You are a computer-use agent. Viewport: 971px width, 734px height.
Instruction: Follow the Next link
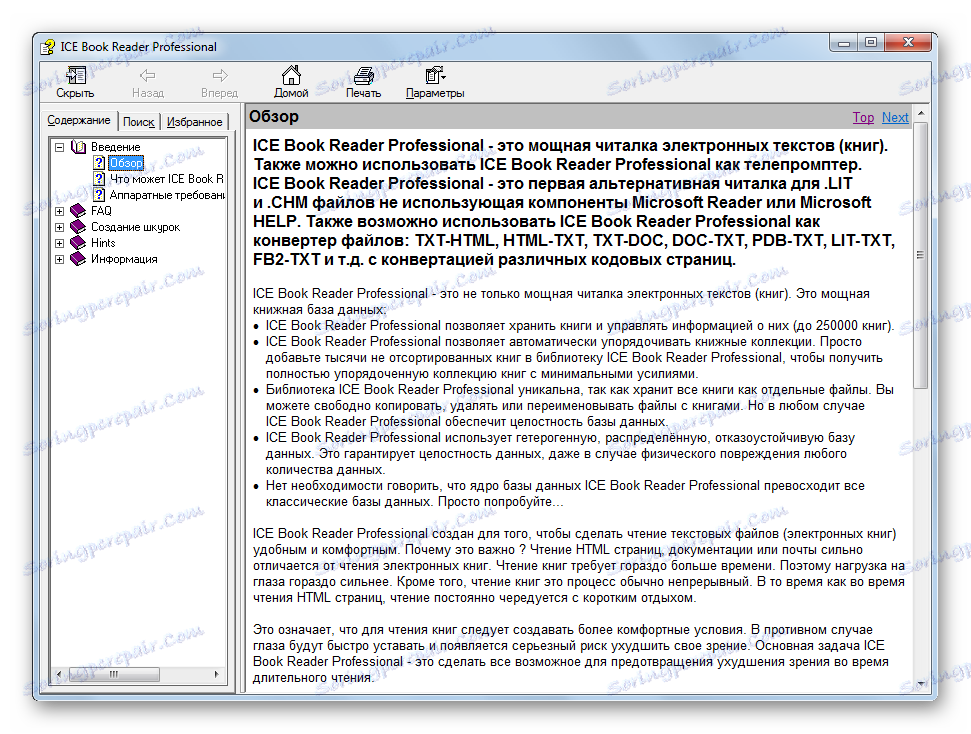click(x=895, y=118)
